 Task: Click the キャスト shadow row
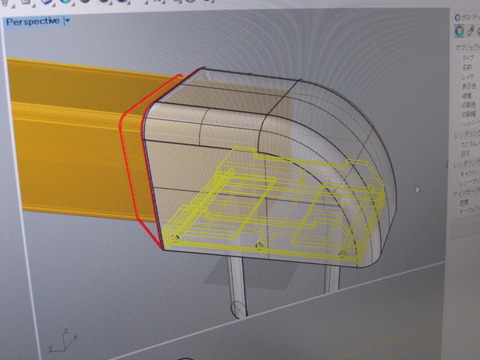pyautogui.click(x=469, y=174)
